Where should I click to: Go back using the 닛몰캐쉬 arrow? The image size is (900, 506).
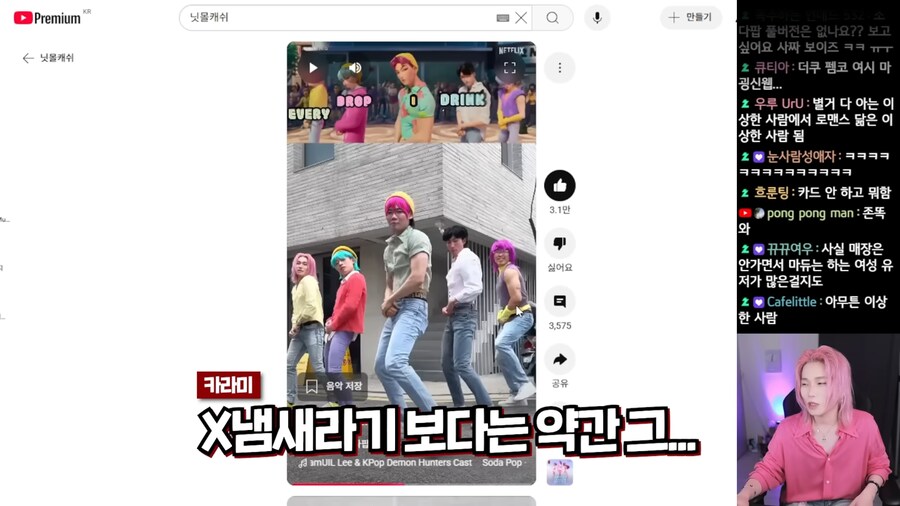(28, 58)
